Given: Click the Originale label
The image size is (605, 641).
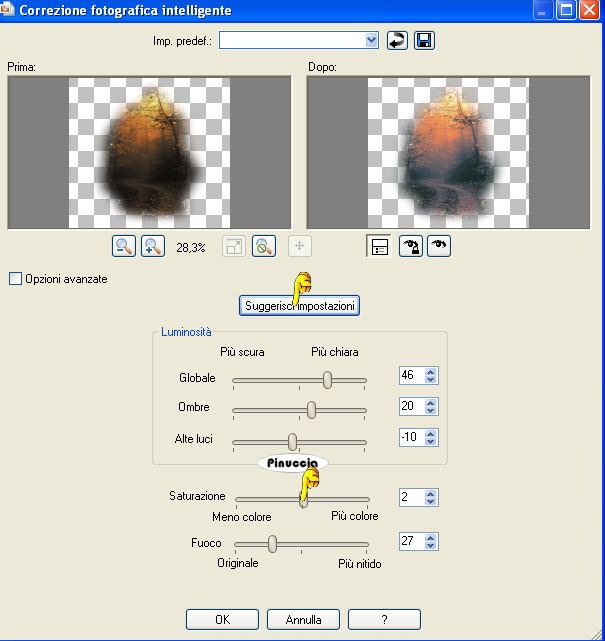Looking at the screenshot, I should (238, 563).
